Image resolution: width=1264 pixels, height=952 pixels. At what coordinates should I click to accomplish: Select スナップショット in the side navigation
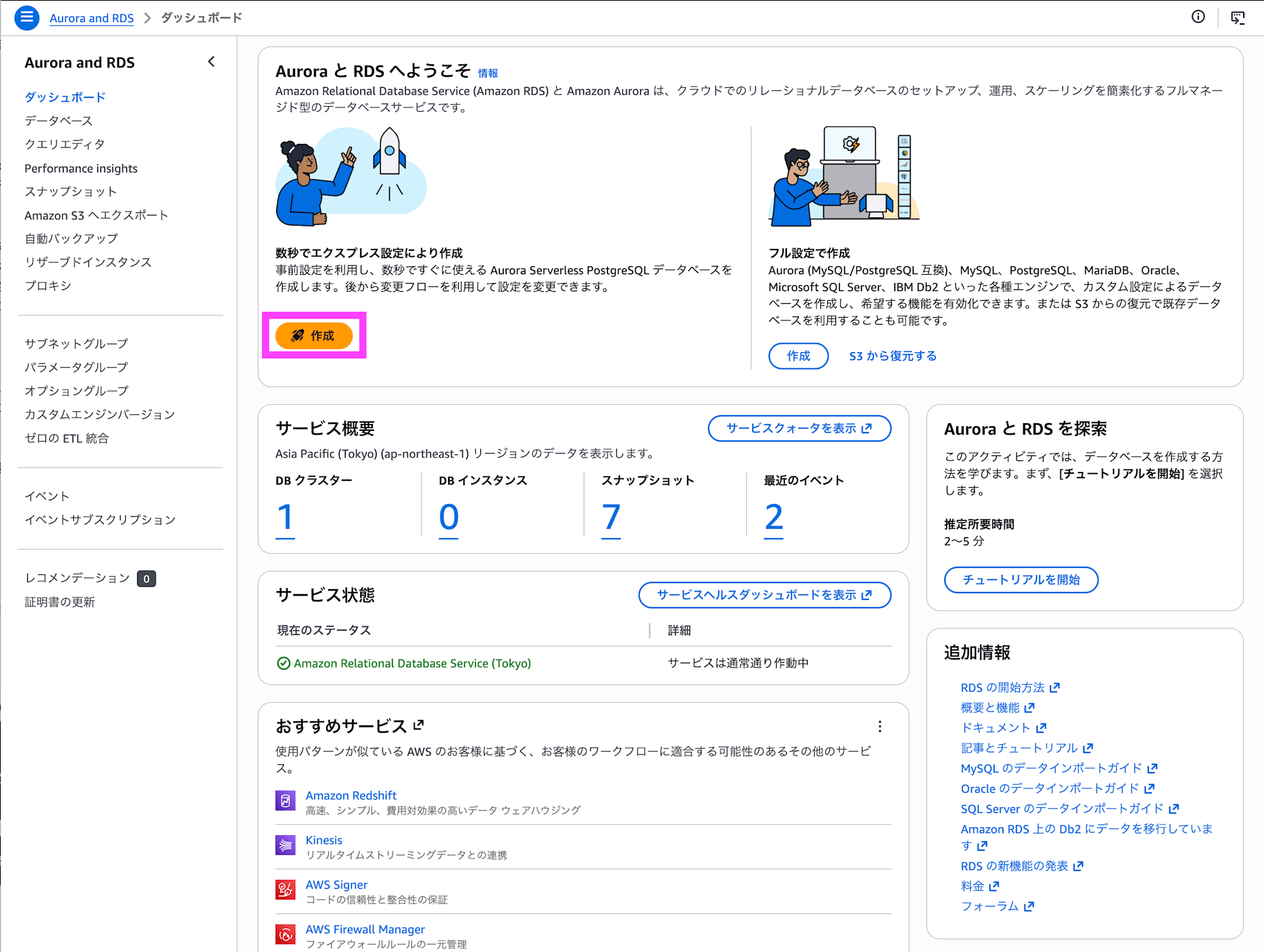(x=70, y=191)
